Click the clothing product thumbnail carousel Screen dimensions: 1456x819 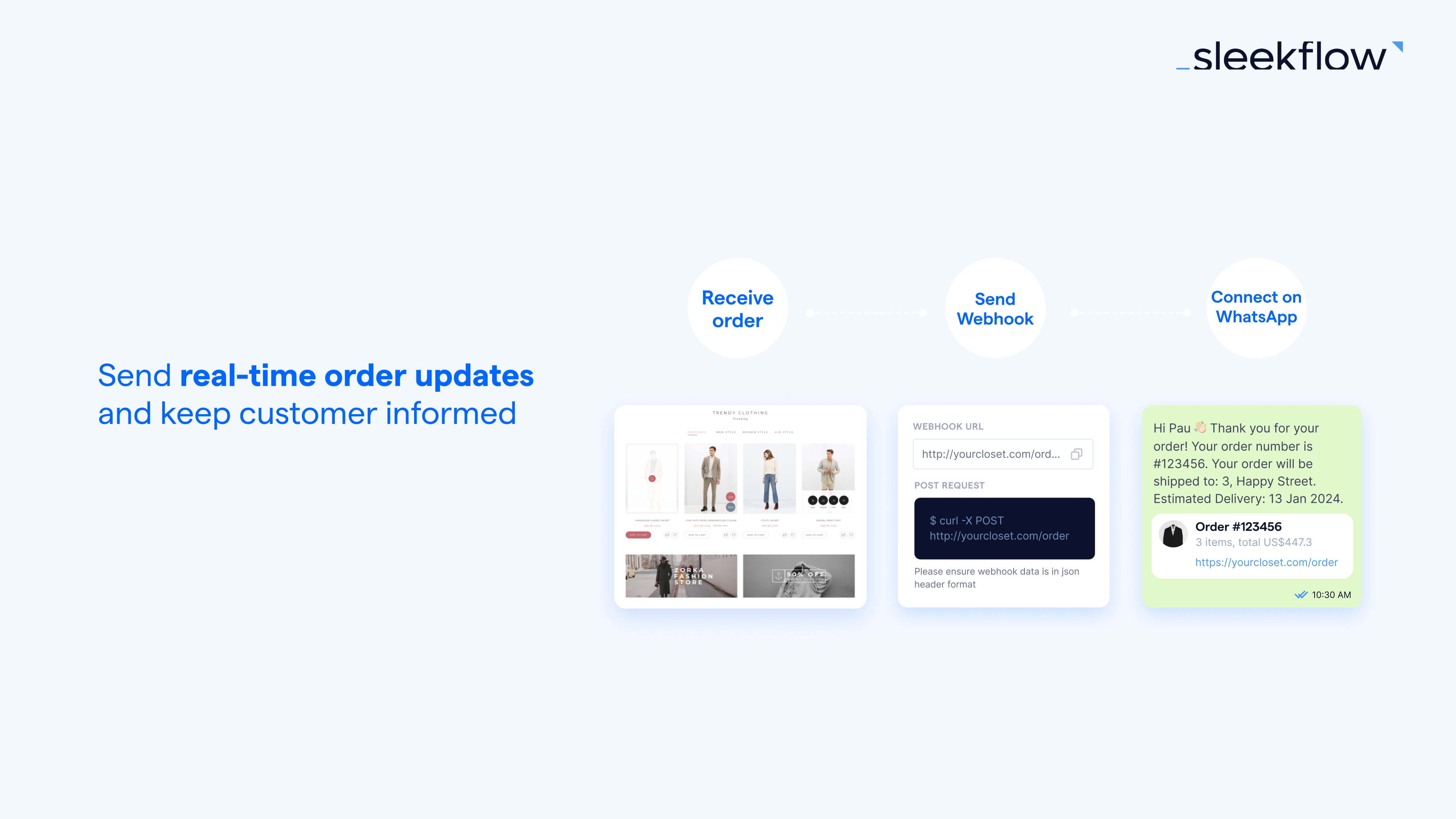point(740,480)
